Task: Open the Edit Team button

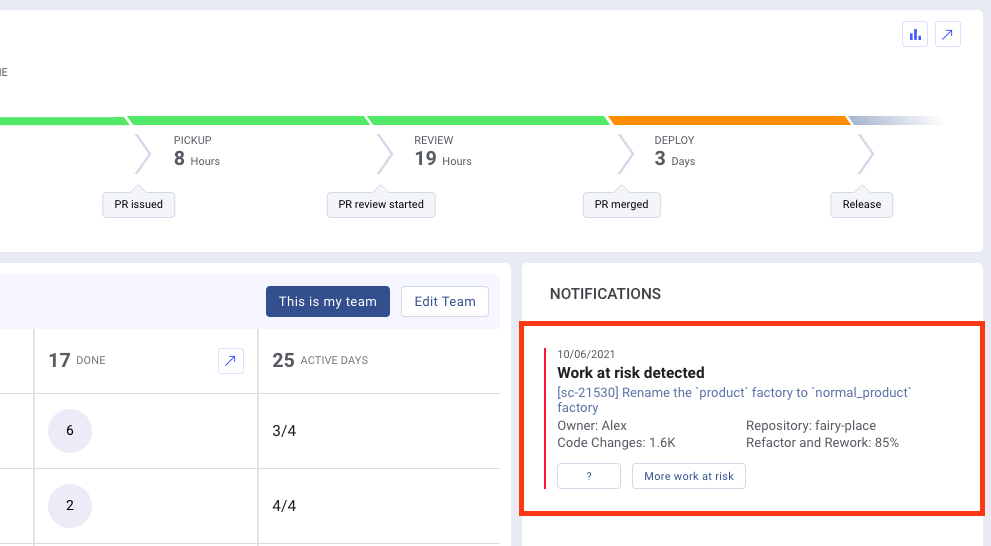Action: pyautogui.click(x=445, y=302)
